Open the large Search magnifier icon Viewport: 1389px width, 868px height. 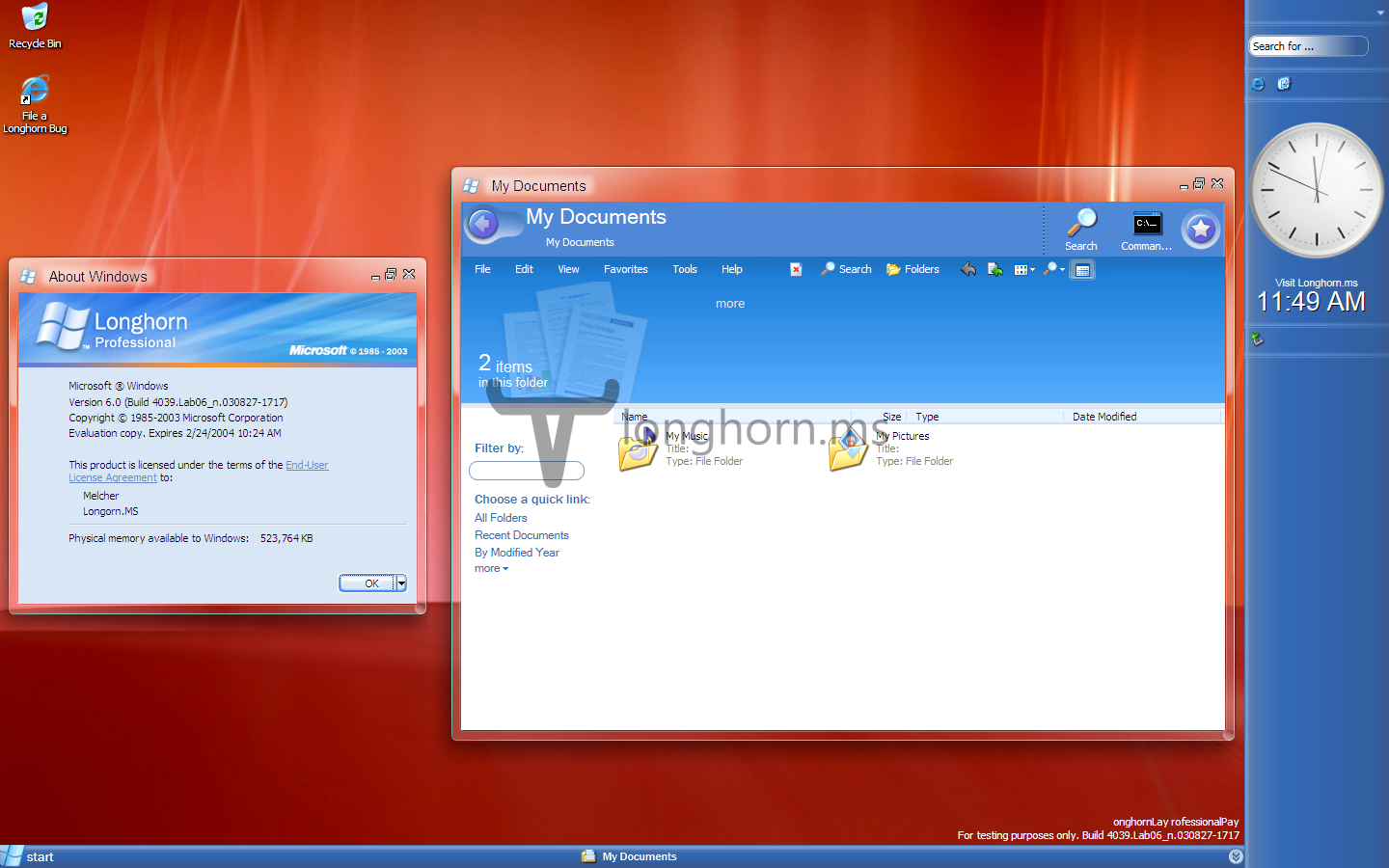coord(1081,230)
